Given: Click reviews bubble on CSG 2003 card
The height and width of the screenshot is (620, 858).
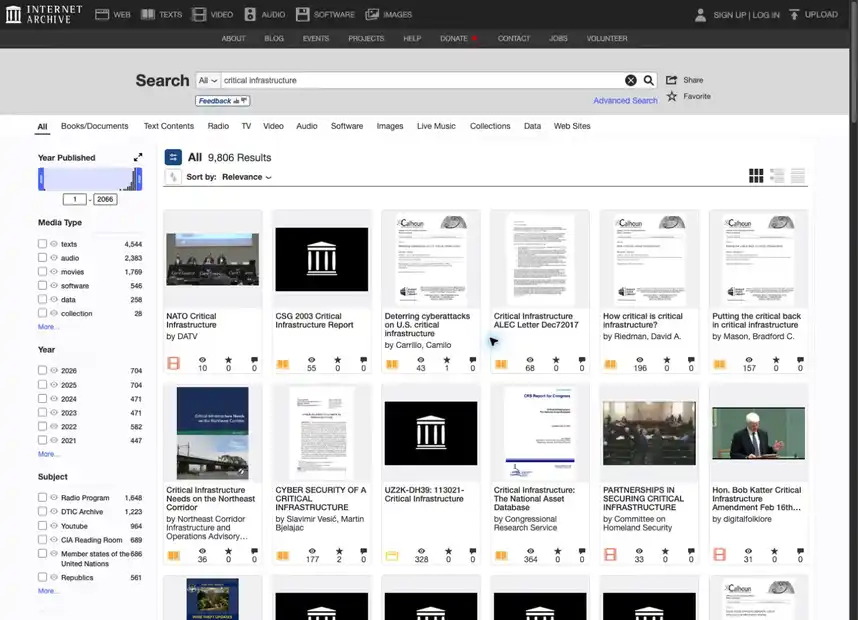Looking at the screenshot, I should coord(363,360).
